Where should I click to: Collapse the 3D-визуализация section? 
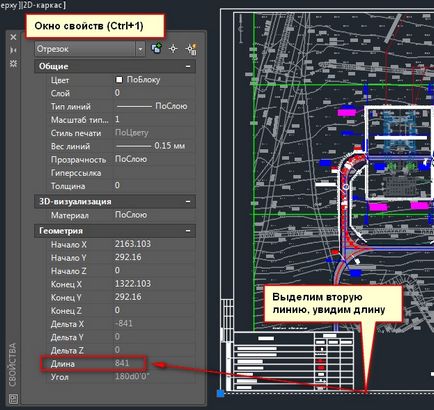pos(188,202)
